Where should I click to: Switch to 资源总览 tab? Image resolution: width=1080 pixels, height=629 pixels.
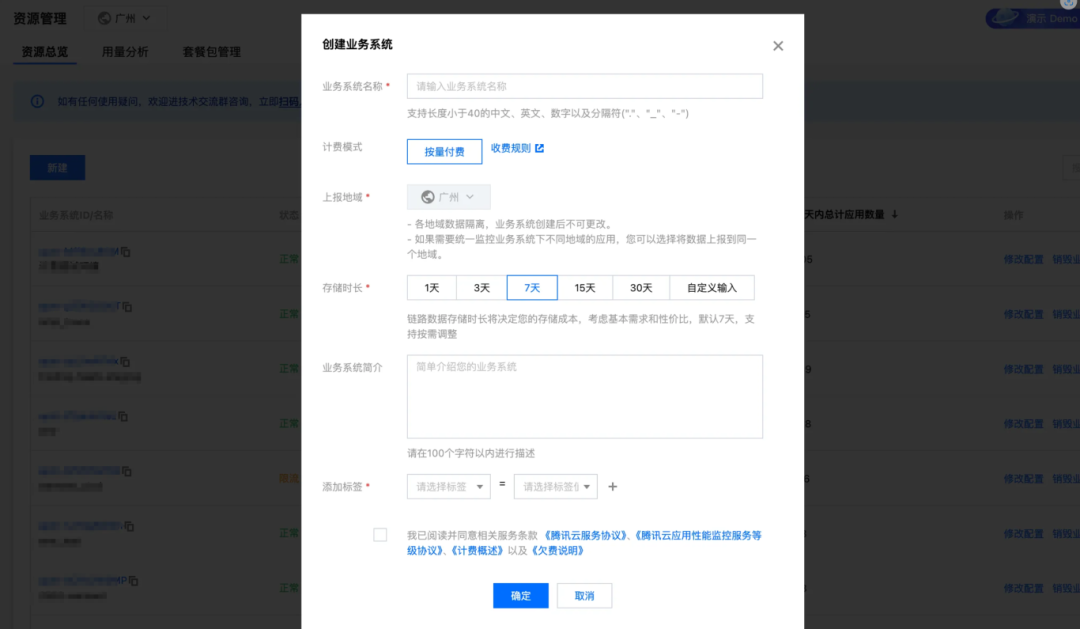coord(45,52)
